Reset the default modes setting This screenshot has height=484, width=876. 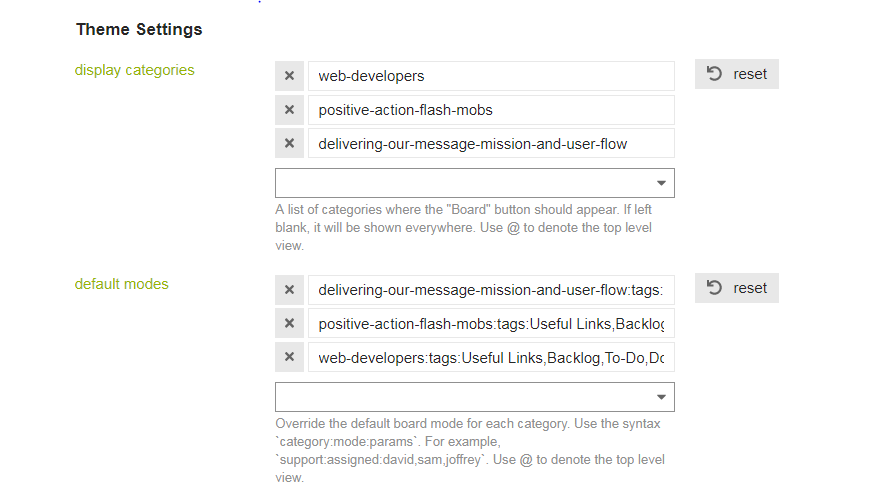[736, 288]
